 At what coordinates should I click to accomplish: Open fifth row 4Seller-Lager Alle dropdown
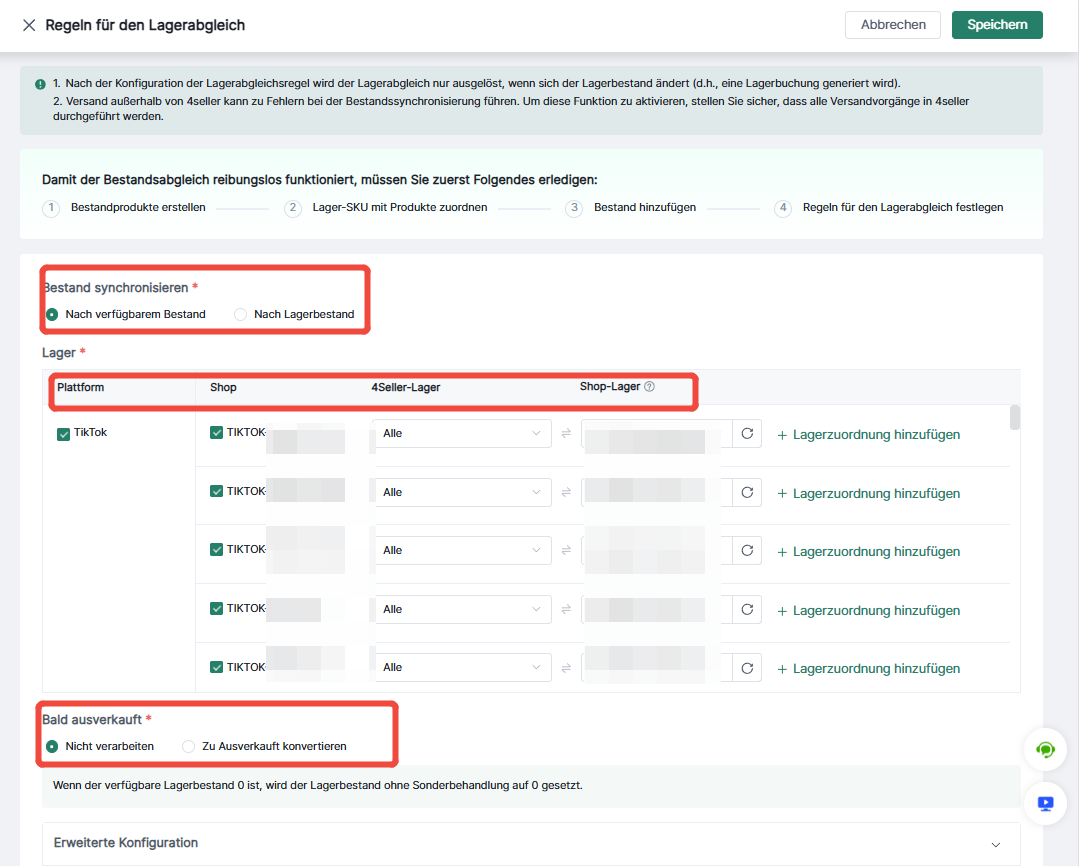[x=462, y=668]
